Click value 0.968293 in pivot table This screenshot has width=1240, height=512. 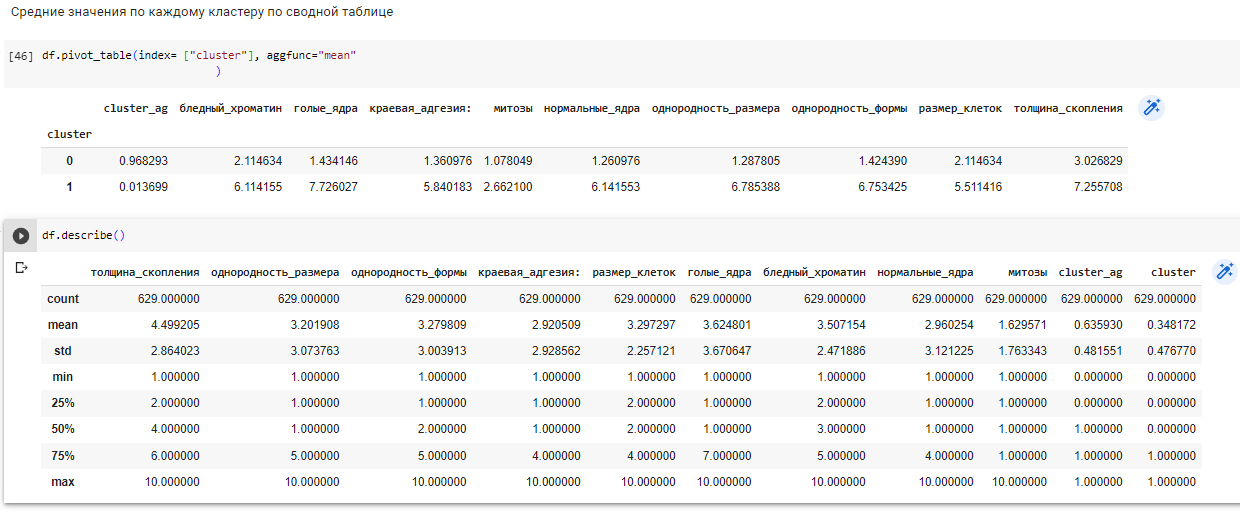click(x=143, y=160)
